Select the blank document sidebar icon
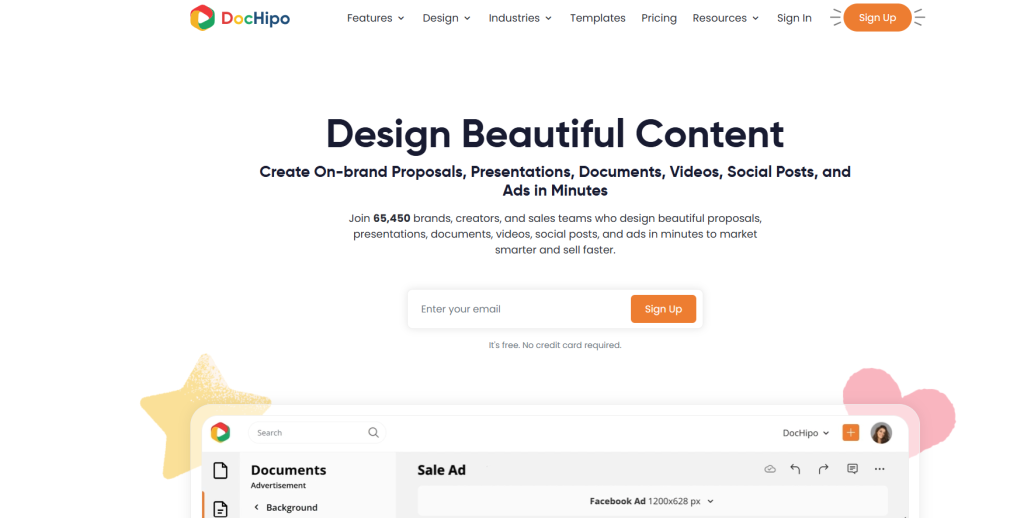This screenshot has height=518, width=1024. 221,470
